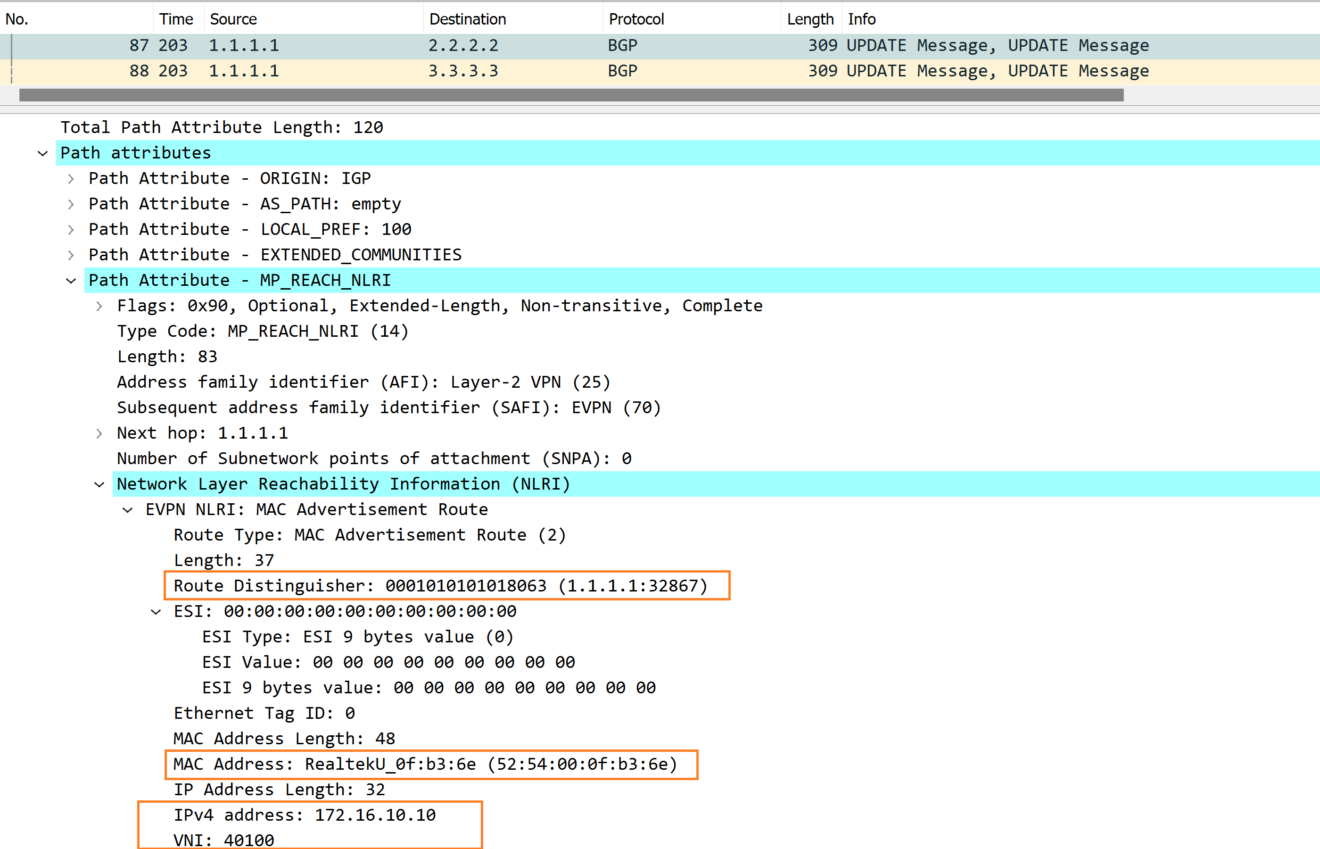Screen dimensions: 1320x849
Task: Click the Protocol column header
Action: tap(636, 18)
